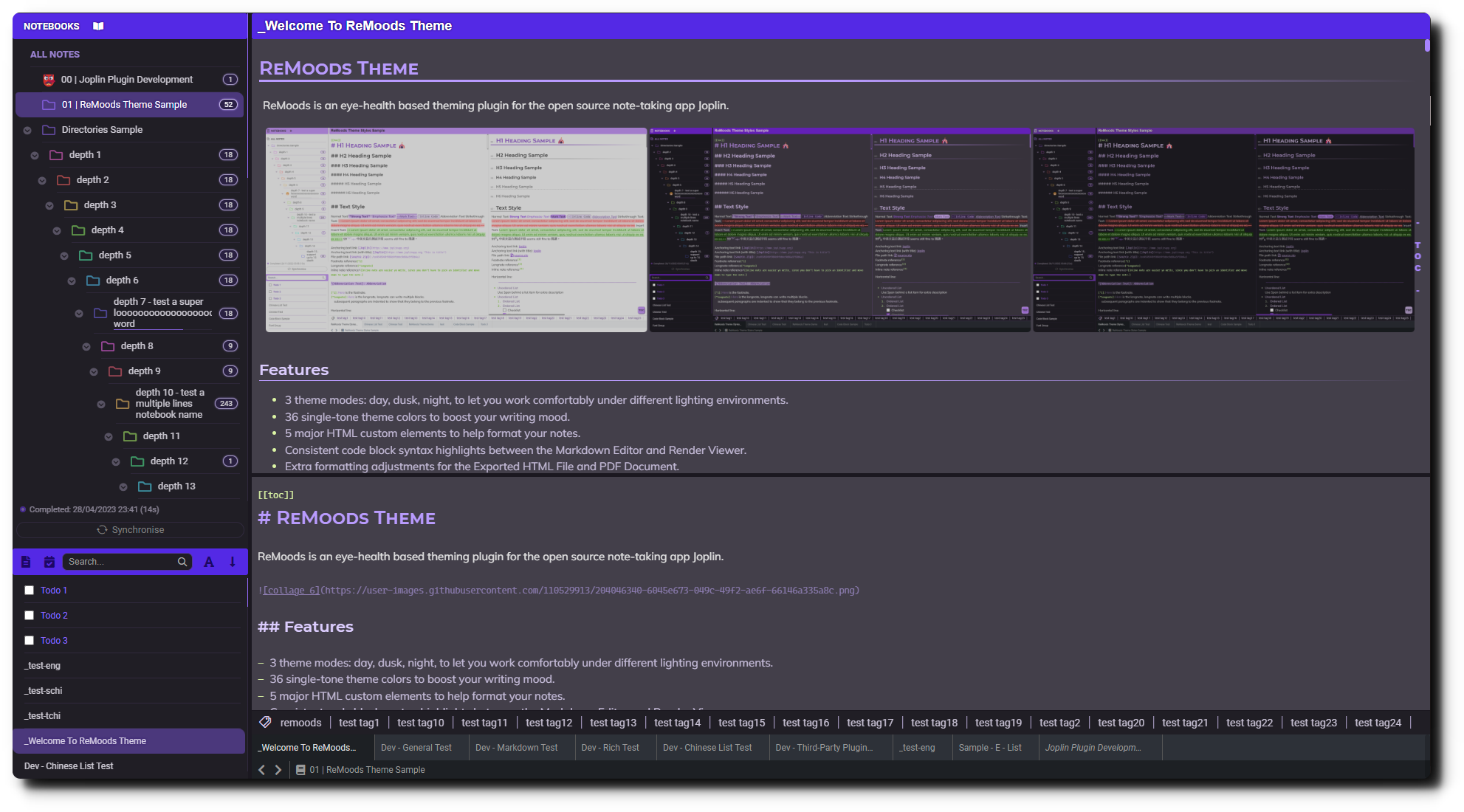Switch to Dev - Markdown Test tab
The image size is (1464, 812).
pos(516,747)
